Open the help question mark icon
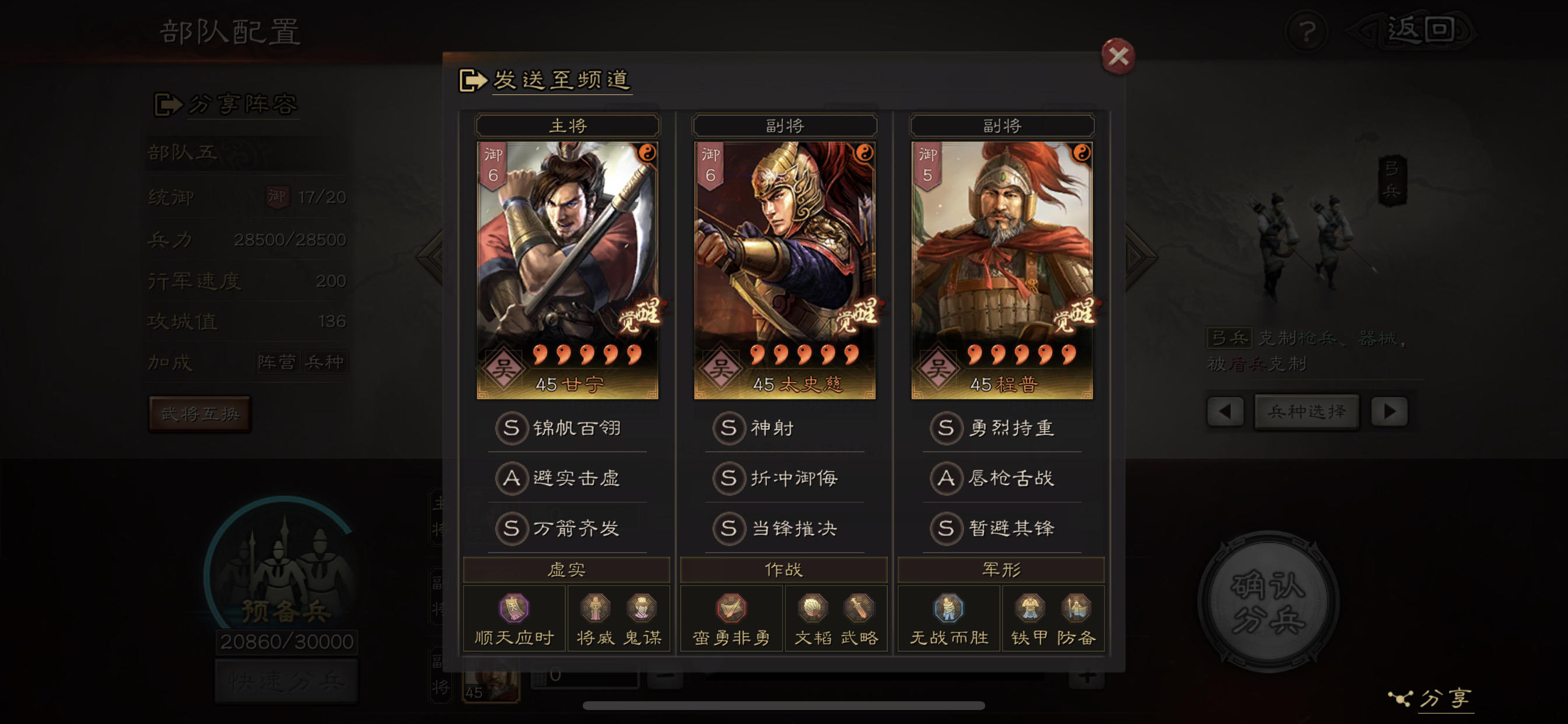1568x724 pixels. [1306, 30]
